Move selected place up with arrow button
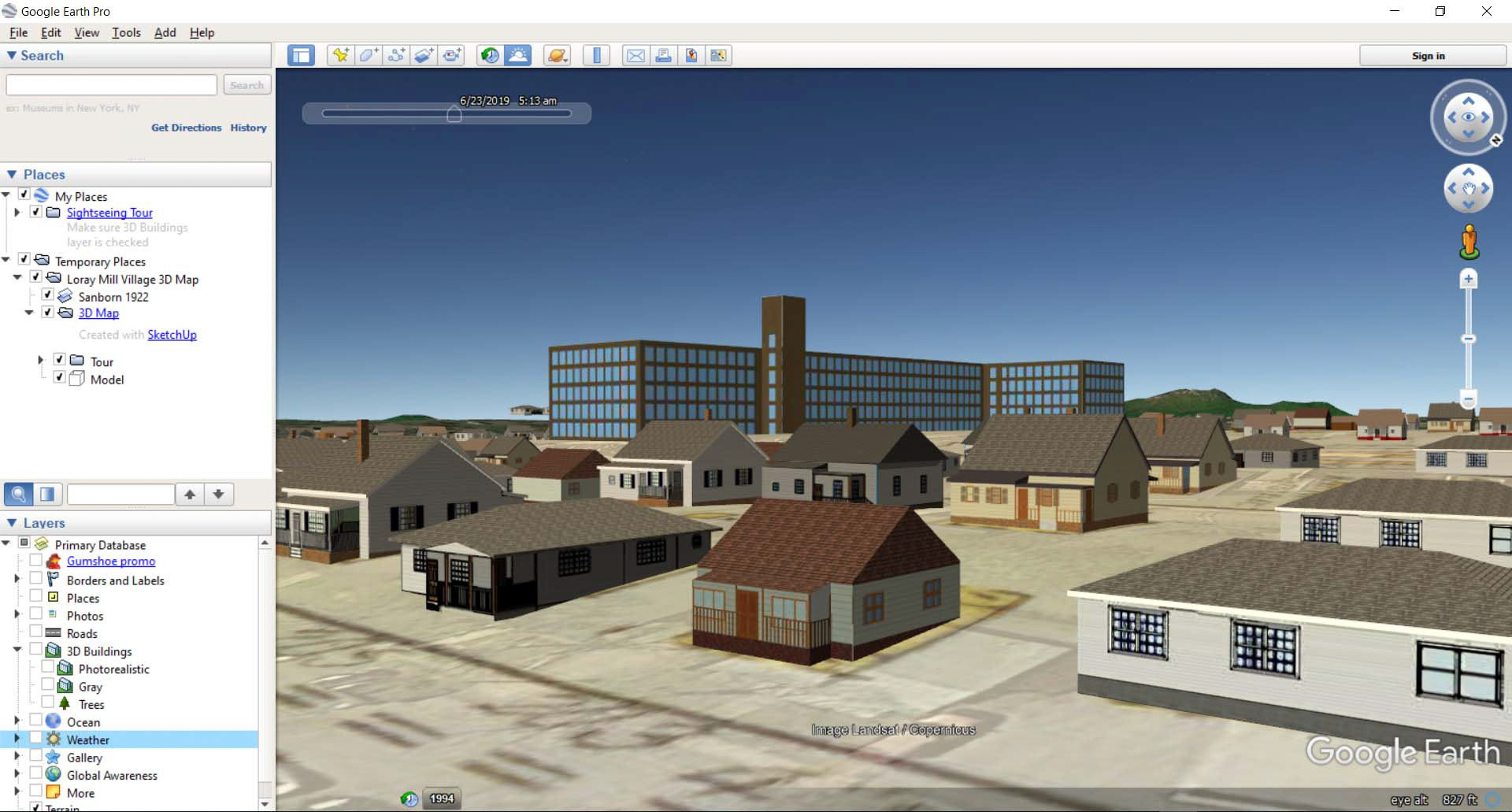Screen dimensions: 1512x812 pyautogui.click(x=190, y=494)
